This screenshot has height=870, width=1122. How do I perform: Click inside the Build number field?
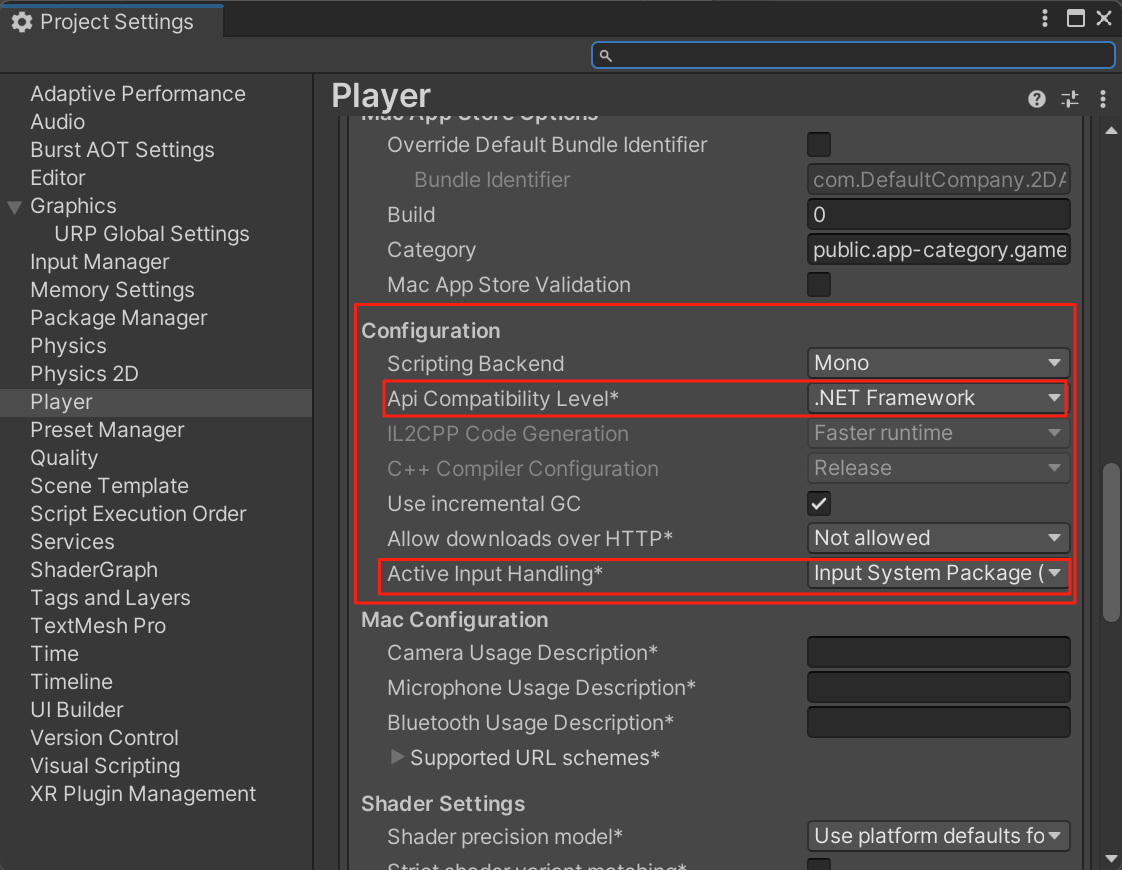pos(937,214)
